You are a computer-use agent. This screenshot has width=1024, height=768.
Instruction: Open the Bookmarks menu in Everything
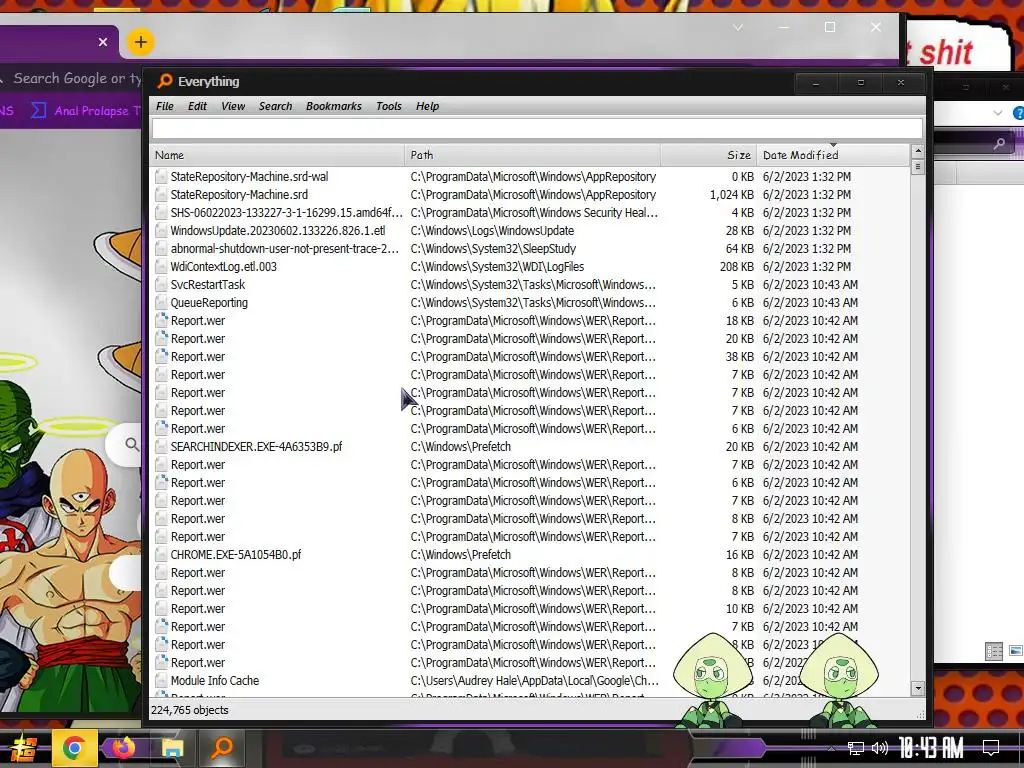coord(334,106)
